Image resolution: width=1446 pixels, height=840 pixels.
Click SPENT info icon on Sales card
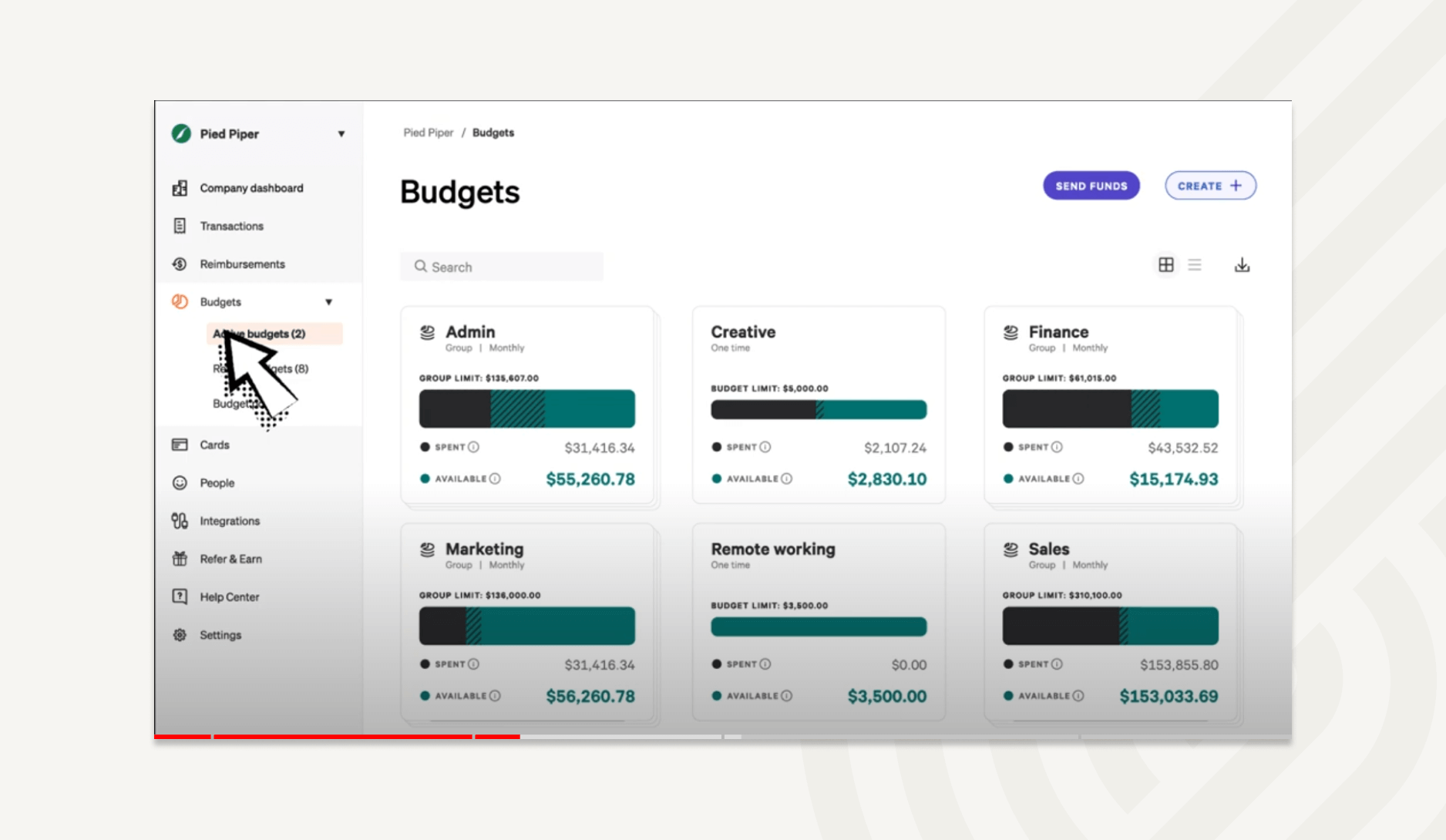coord(1057,664)
